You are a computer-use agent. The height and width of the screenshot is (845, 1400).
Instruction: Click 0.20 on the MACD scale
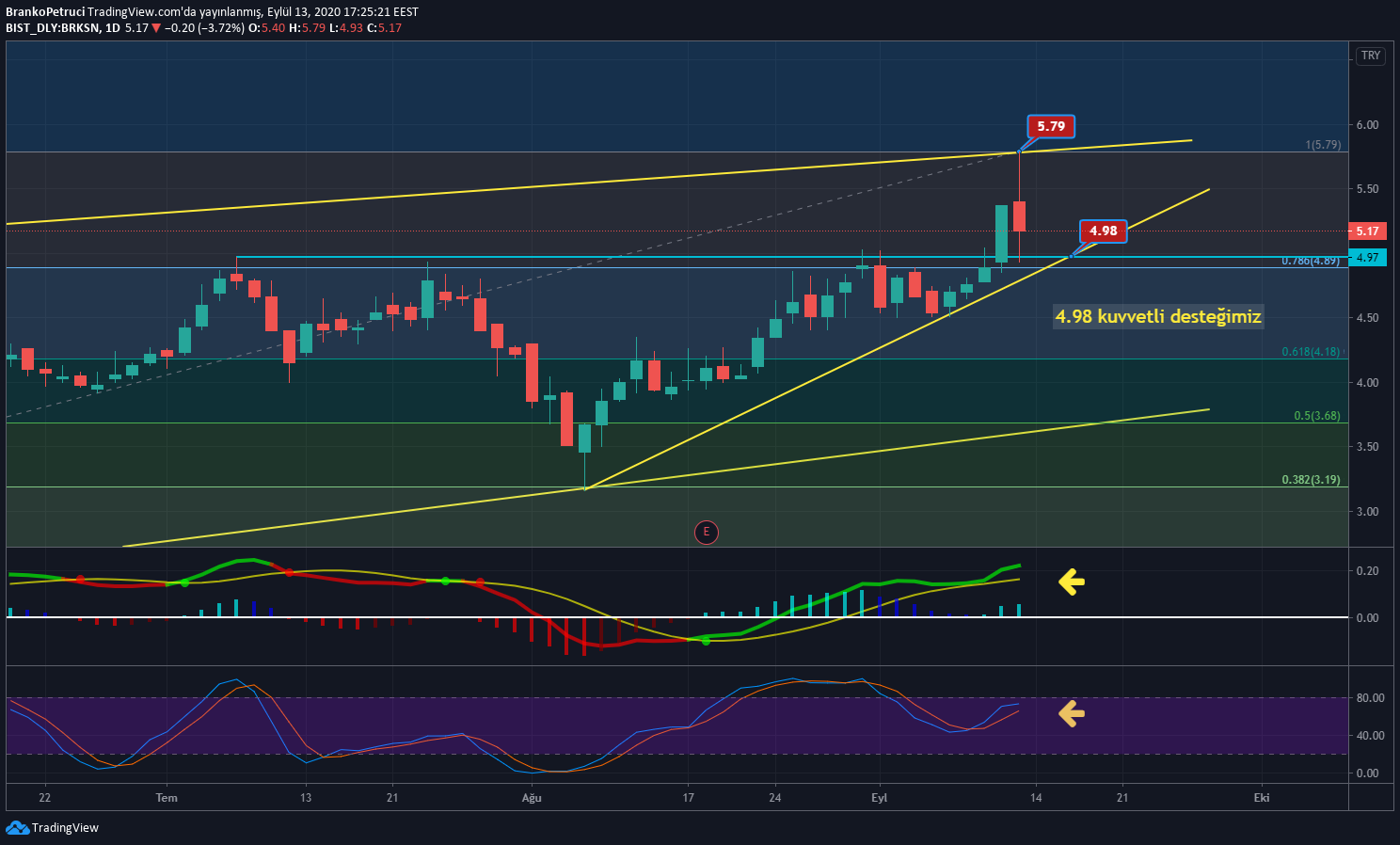[x=1367, y=571]
